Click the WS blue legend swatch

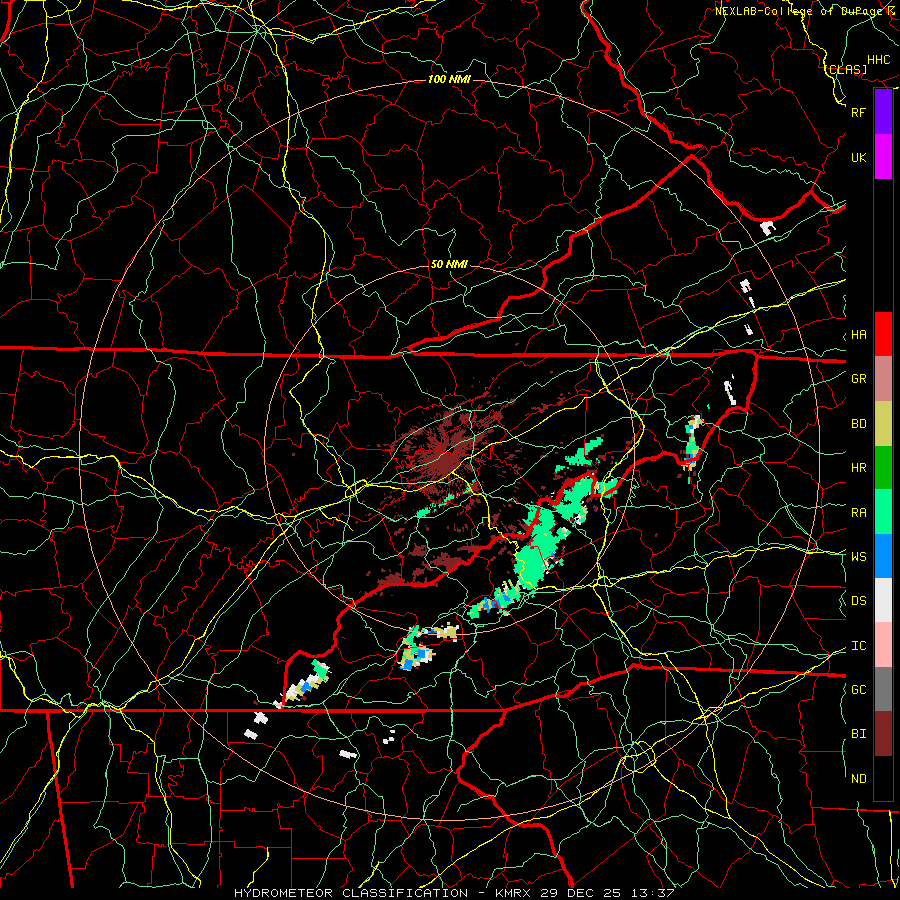883,556
